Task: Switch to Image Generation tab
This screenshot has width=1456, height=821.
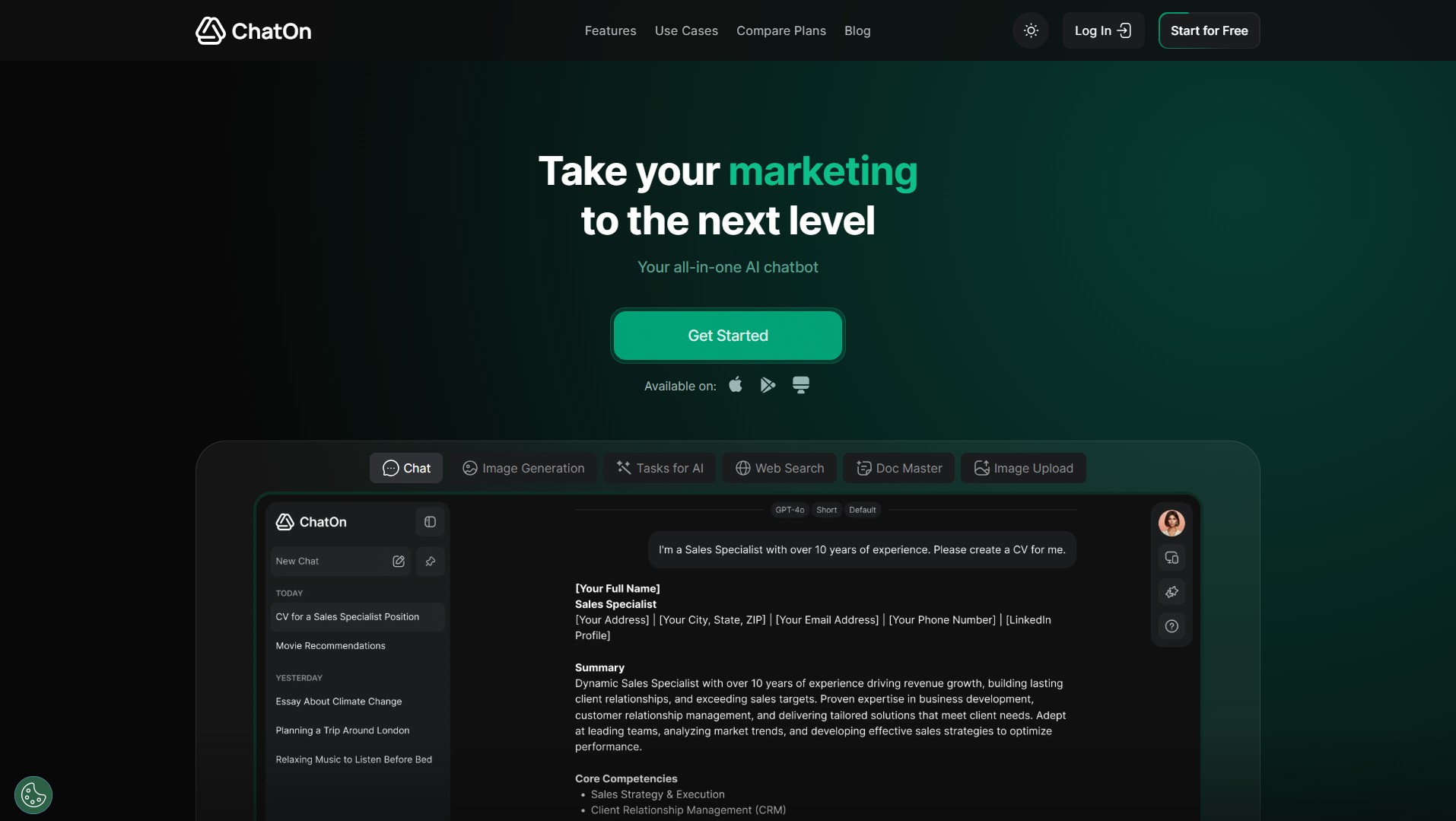Action: point(523,468)
